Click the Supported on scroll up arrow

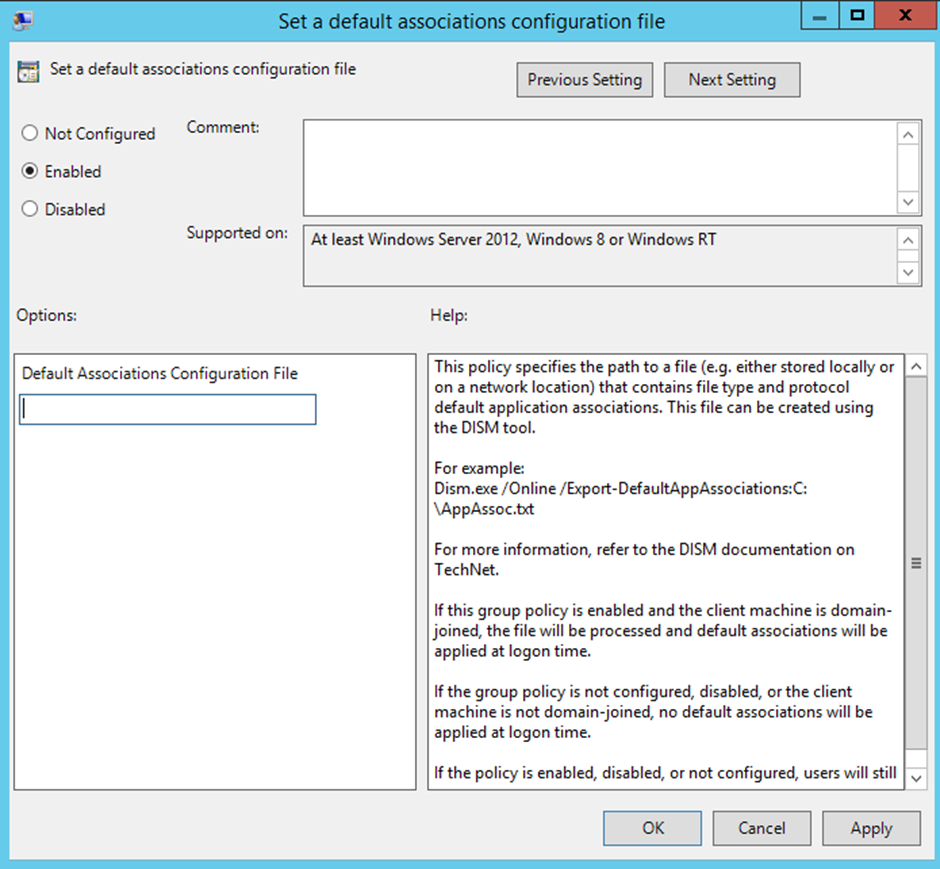[908, 240]
